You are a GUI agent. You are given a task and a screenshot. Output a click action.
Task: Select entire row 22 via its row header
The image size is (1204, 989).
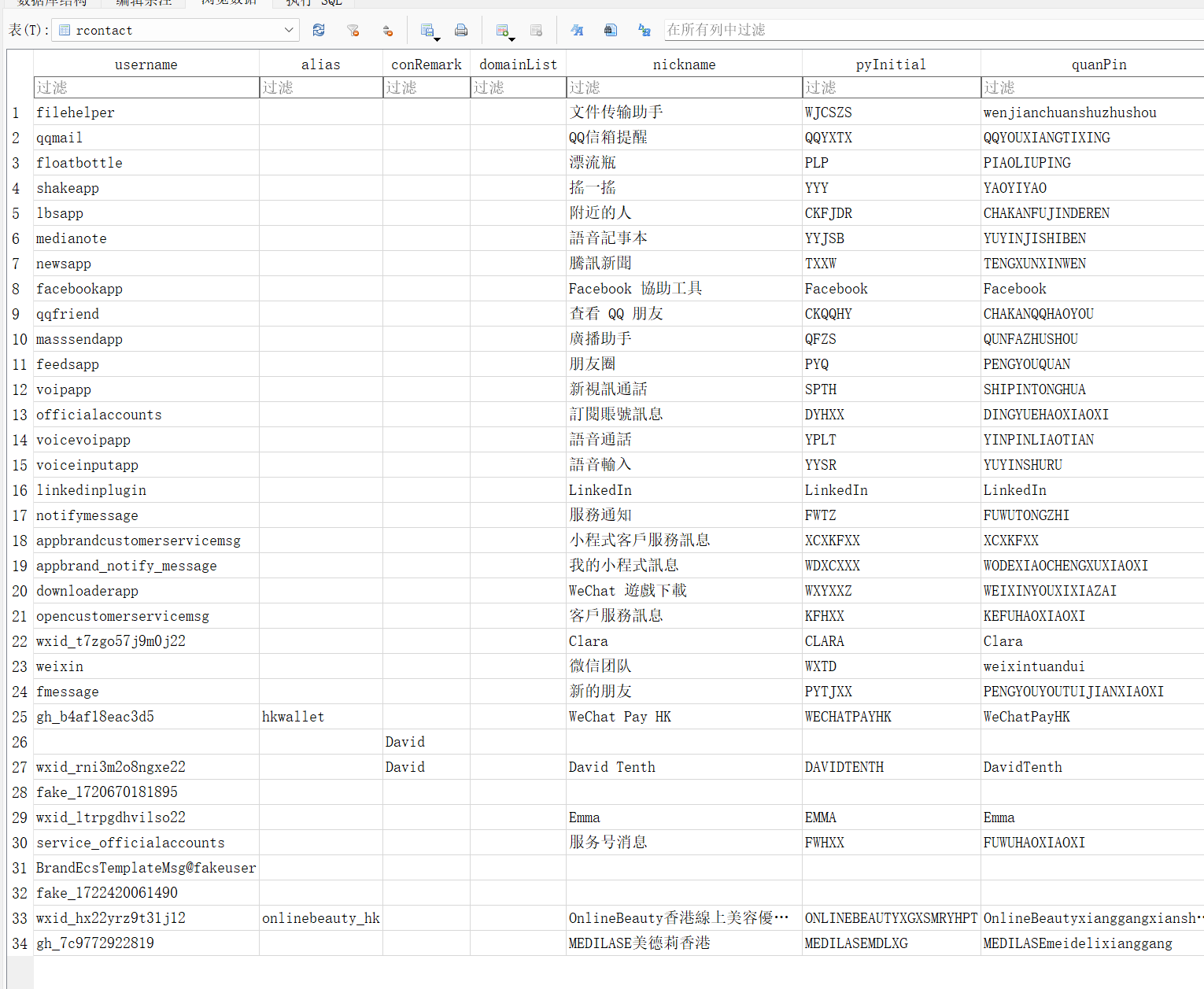(20, 641)
